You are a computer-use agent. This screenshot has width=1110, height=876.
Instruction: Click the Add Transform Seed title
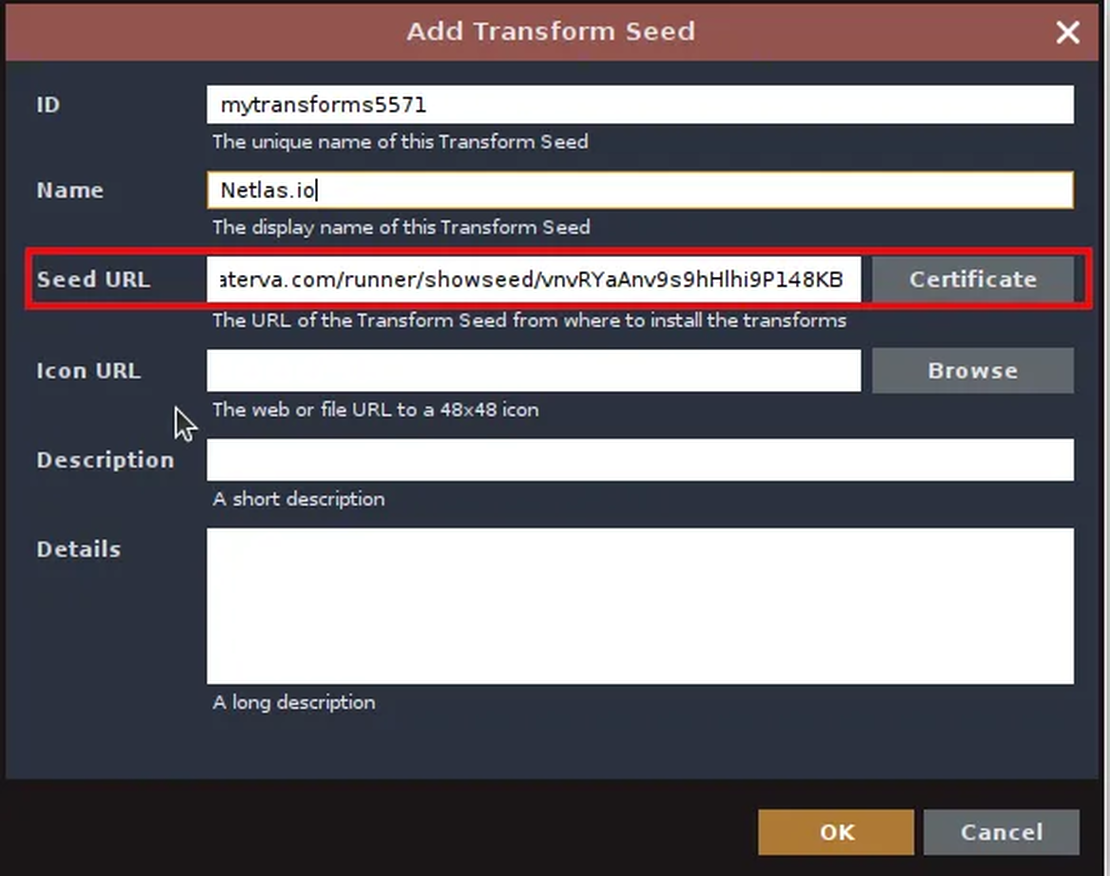[x=550, y=31]
